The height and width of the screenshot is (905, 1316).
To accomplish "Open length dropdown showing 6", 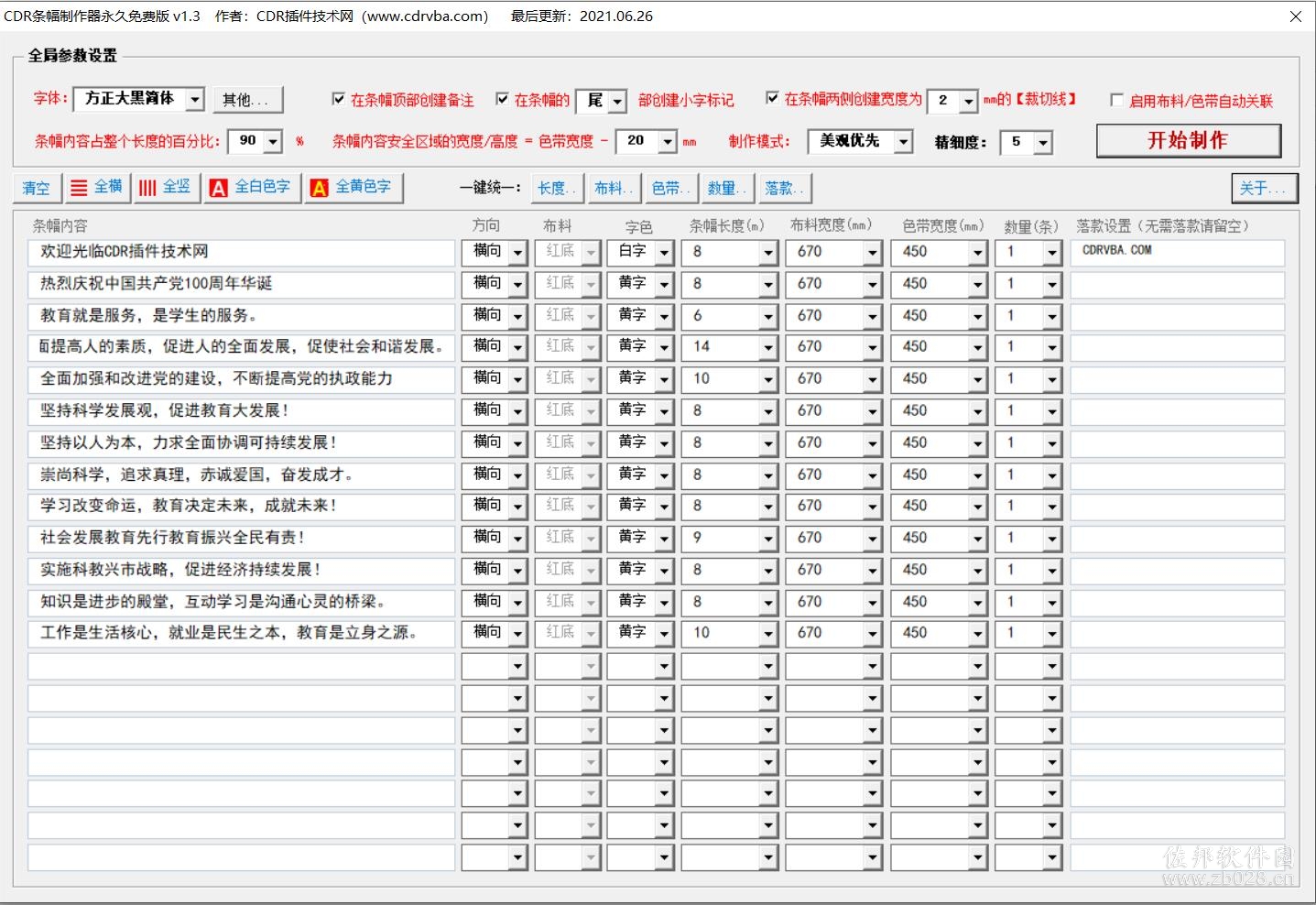I will (767, 317).
